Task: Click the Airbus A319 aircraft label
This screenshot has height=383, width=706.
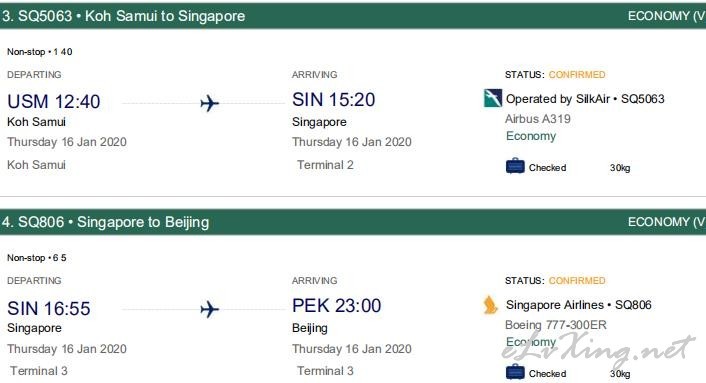Action: click(538, 119)
